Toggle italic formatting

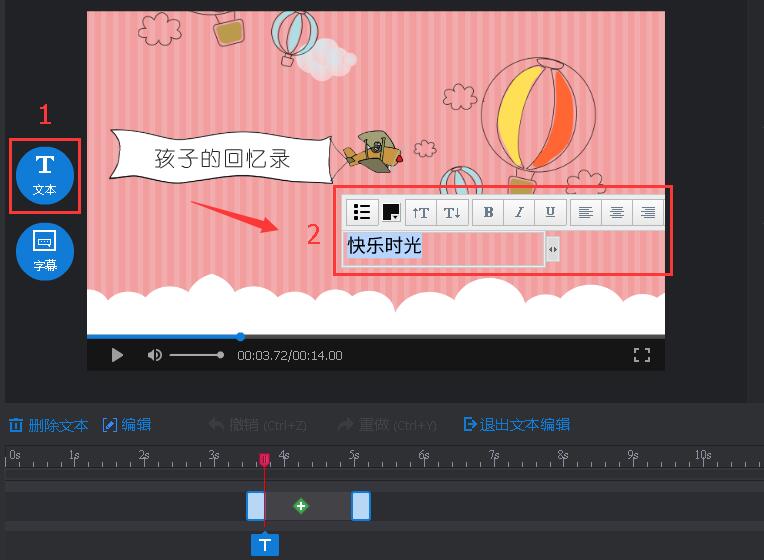(519, 212)
